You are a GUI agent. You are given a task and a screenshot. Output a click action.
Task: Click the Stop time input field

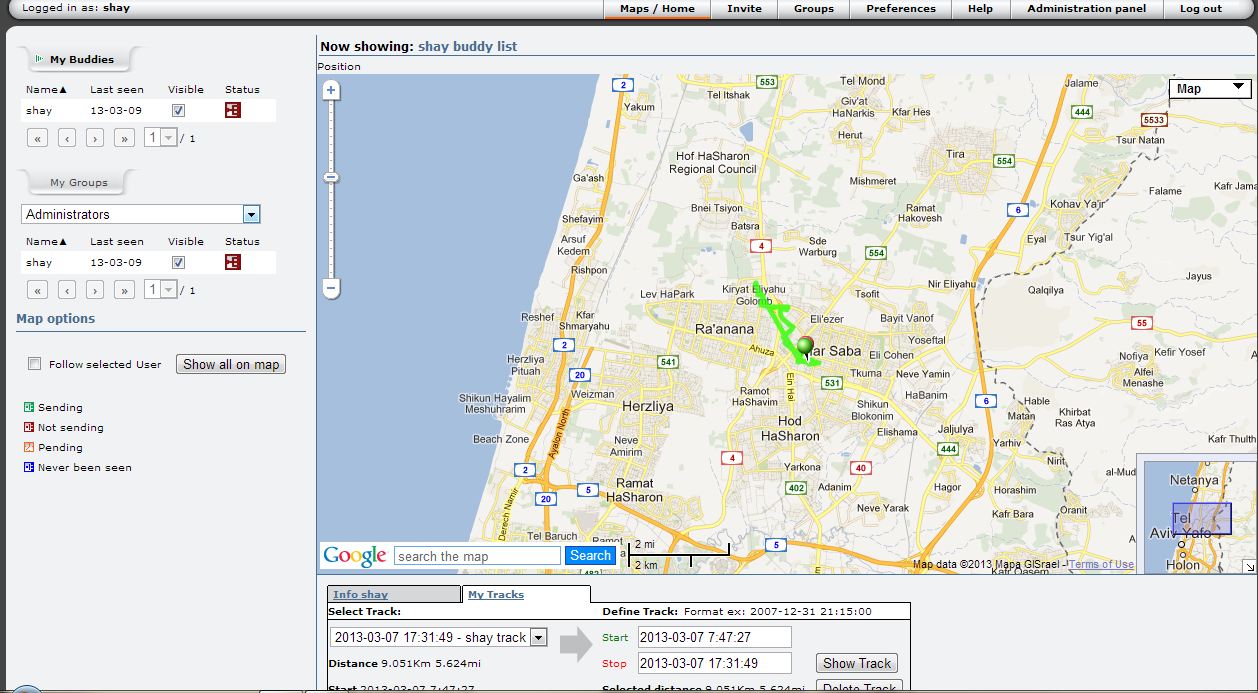(714, 662)
